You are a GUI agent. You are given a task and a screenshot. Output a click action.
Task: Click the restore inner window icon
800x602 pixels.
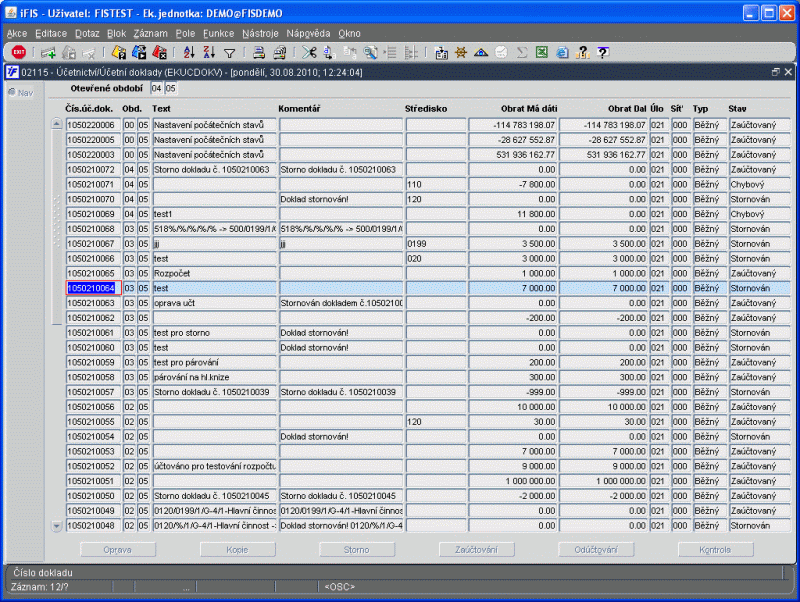(x=776, y=72)
